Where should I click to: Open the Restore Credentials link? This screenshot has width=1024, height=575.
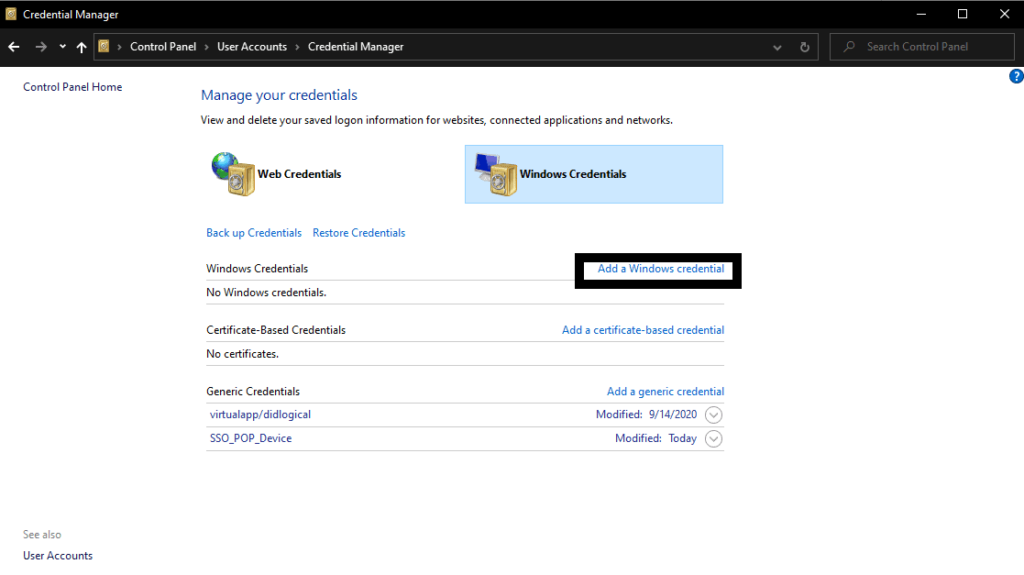(359, 233)
